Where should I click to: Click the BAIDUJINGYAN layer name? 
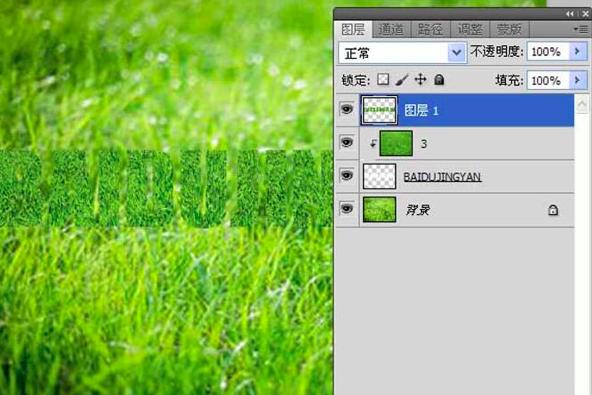[442, 177]
